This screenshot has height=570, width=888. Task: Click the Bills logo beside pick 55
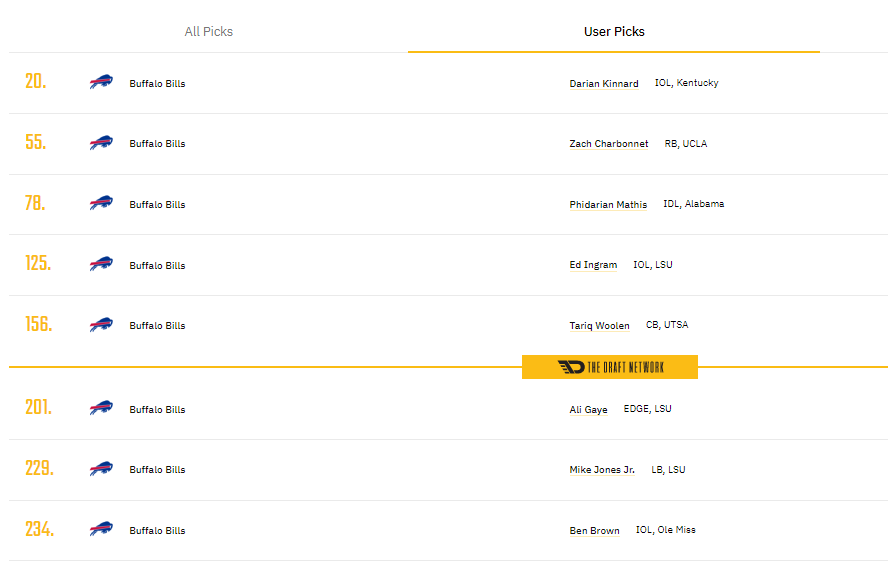point(101,143)
